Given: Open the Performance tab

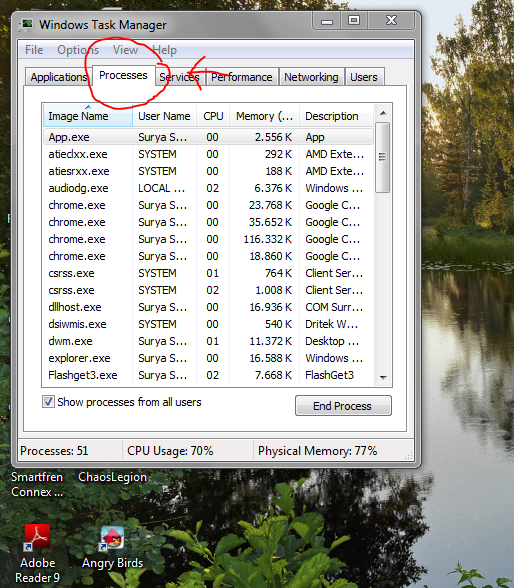Looking at the screenshot, I should coord(242,77).
